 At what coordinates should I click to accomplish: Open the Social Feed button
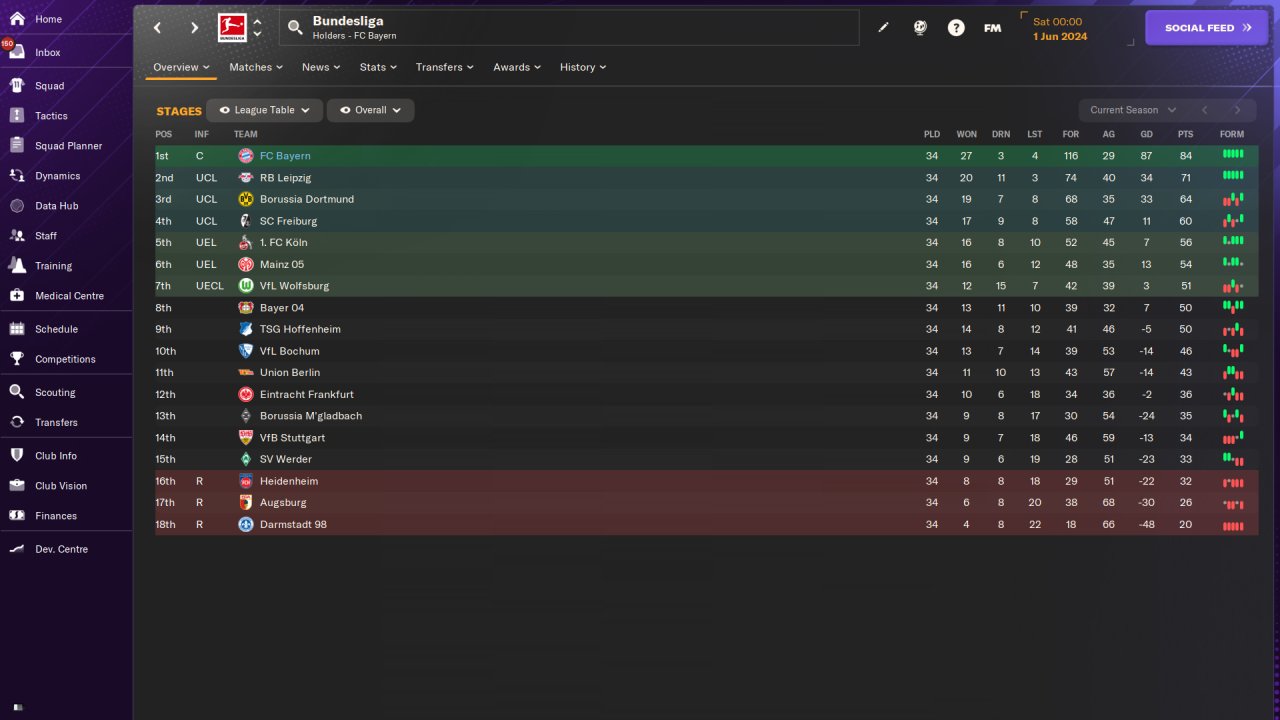[1207, 28]
